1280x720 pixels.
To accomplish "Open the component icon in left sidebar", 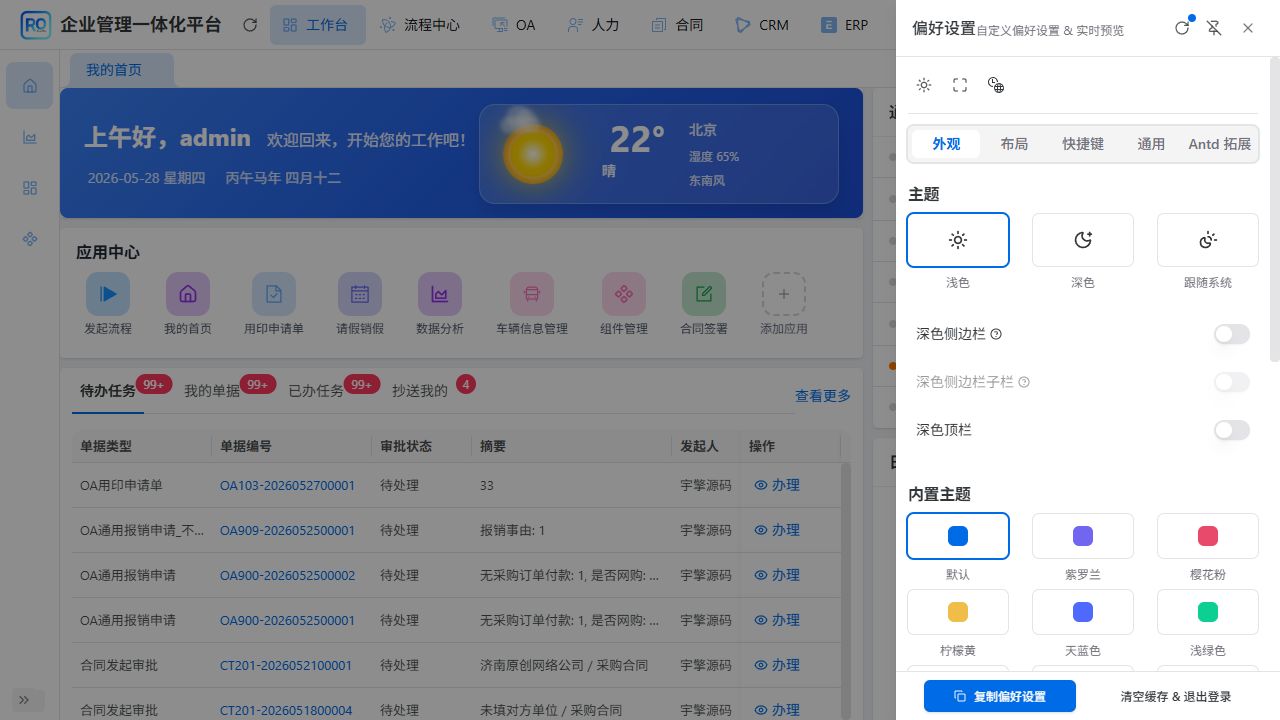I will (30, 239).
